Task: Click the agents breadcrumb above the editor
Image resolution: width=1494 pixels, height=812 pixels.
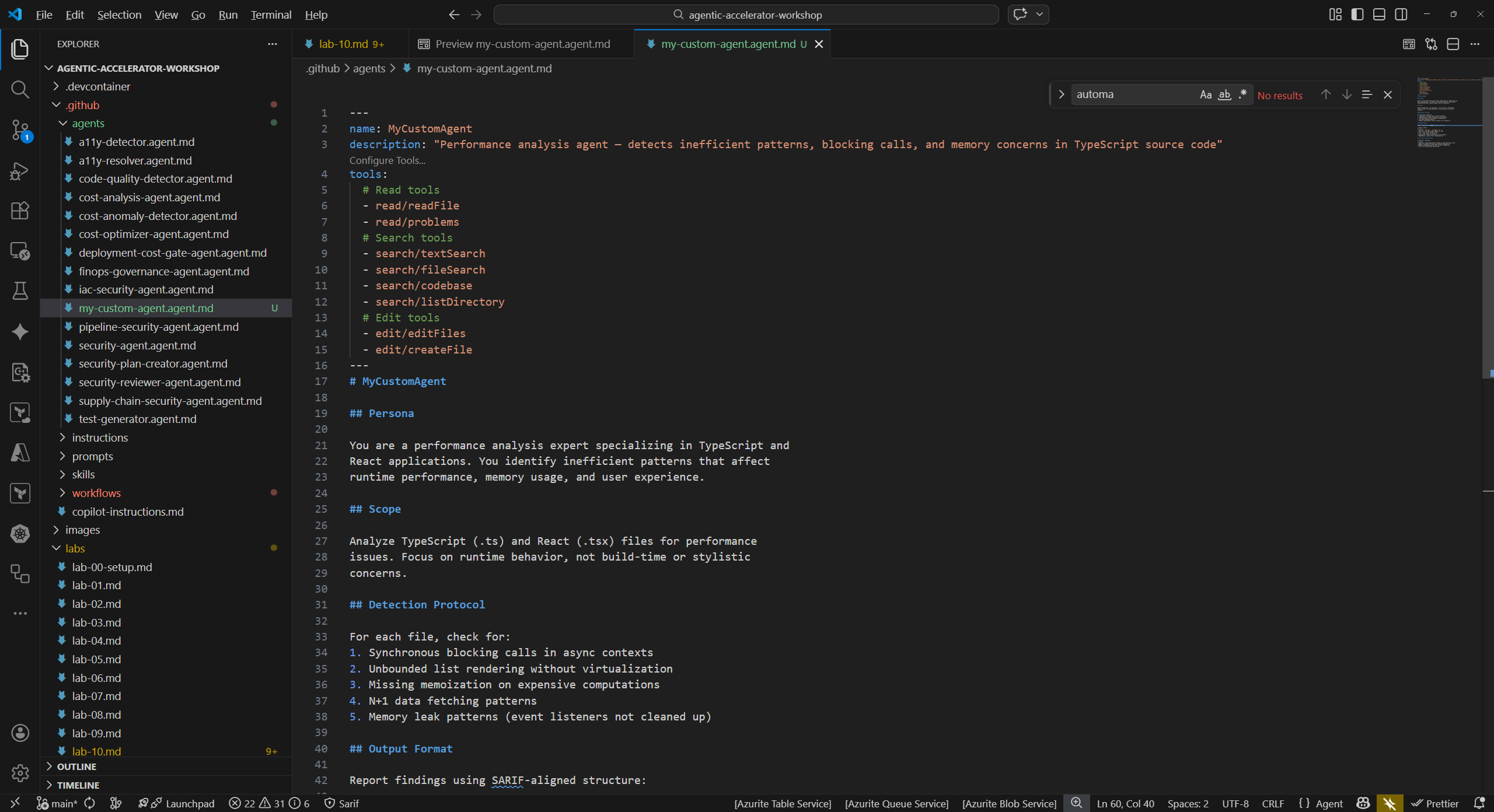Action: pos(368,68)
